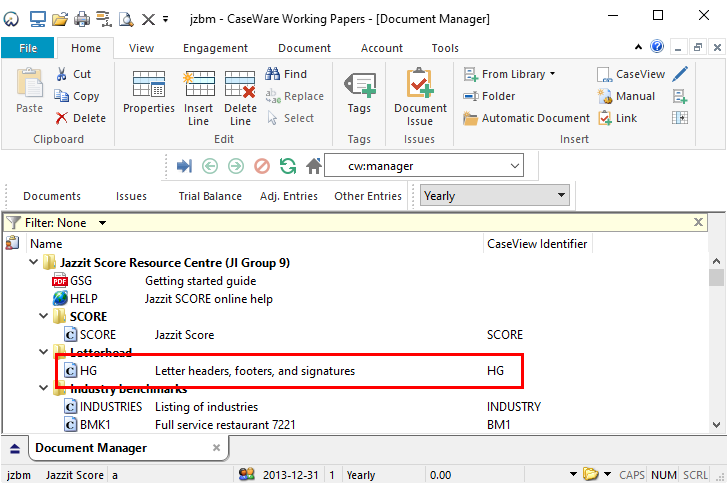Insert a CaseView document

(x=631, y=74)
